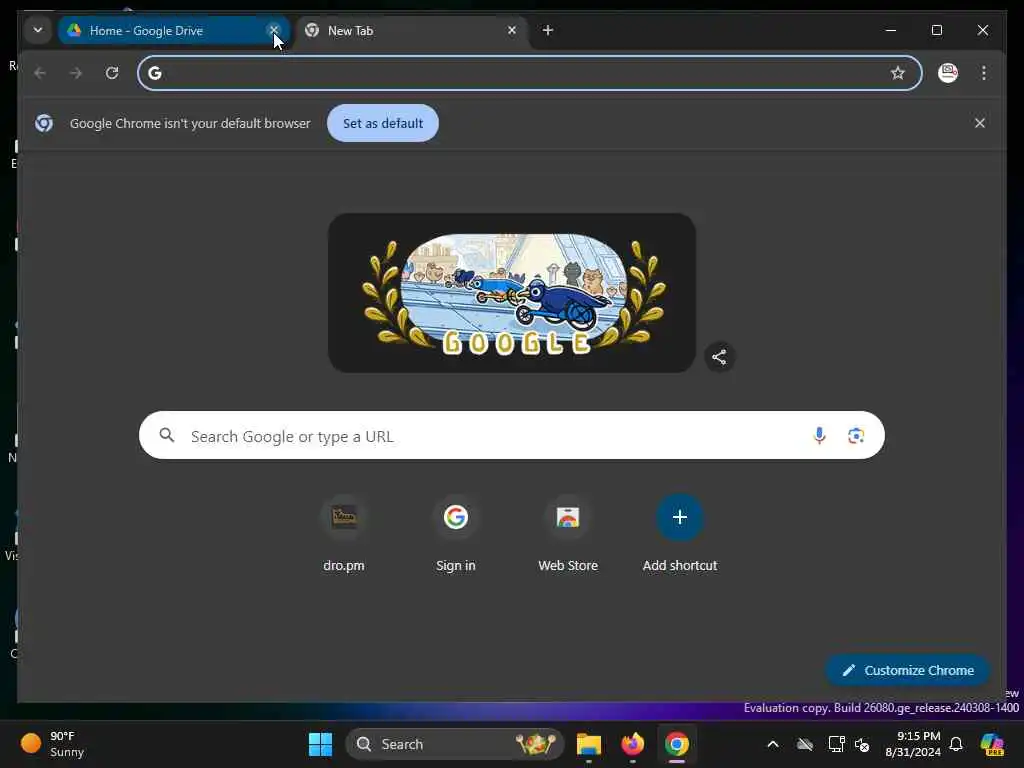
Task: Click Customize Chrome button
Action: point(907,670)
